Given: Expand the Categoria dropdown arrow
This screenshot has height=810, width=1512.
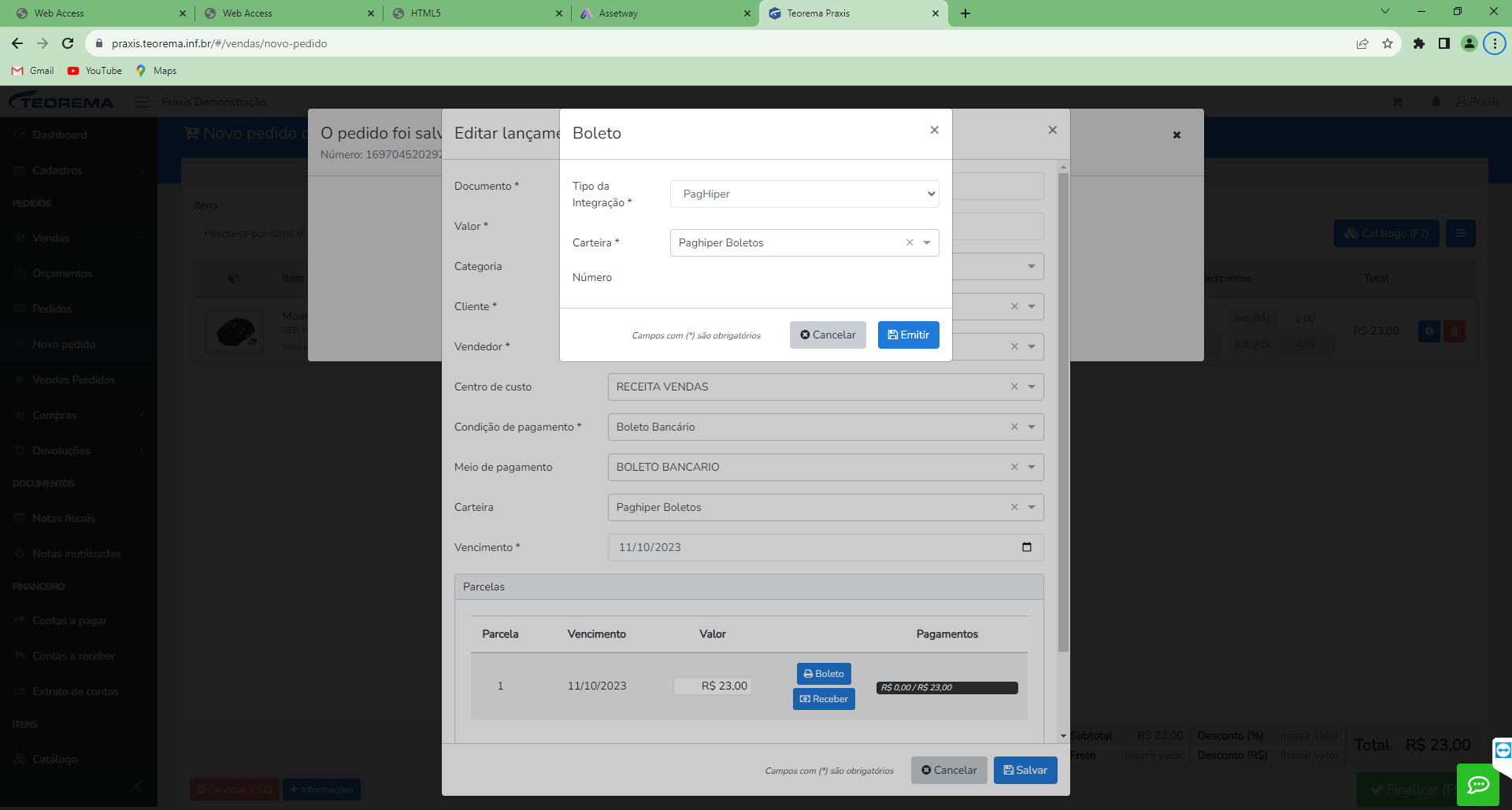Looking at the screenshot, I should tap(1032, 266).
